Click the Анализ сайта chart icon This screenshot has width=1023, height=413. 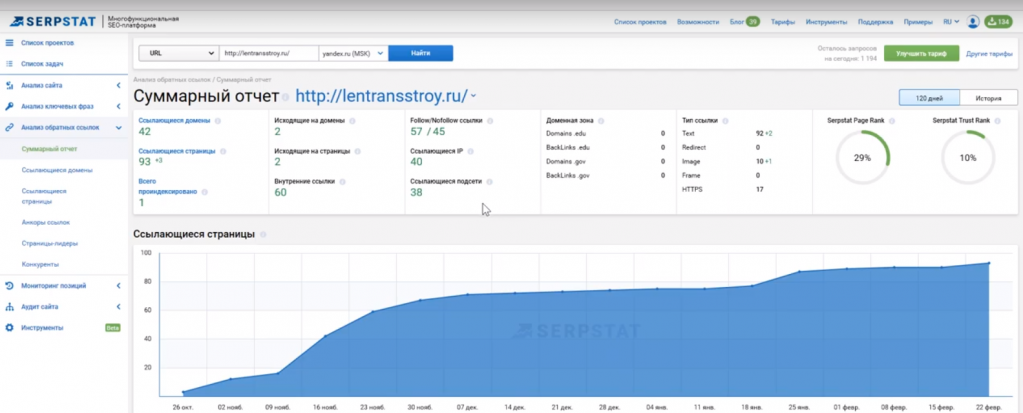[x=9, y=85]
